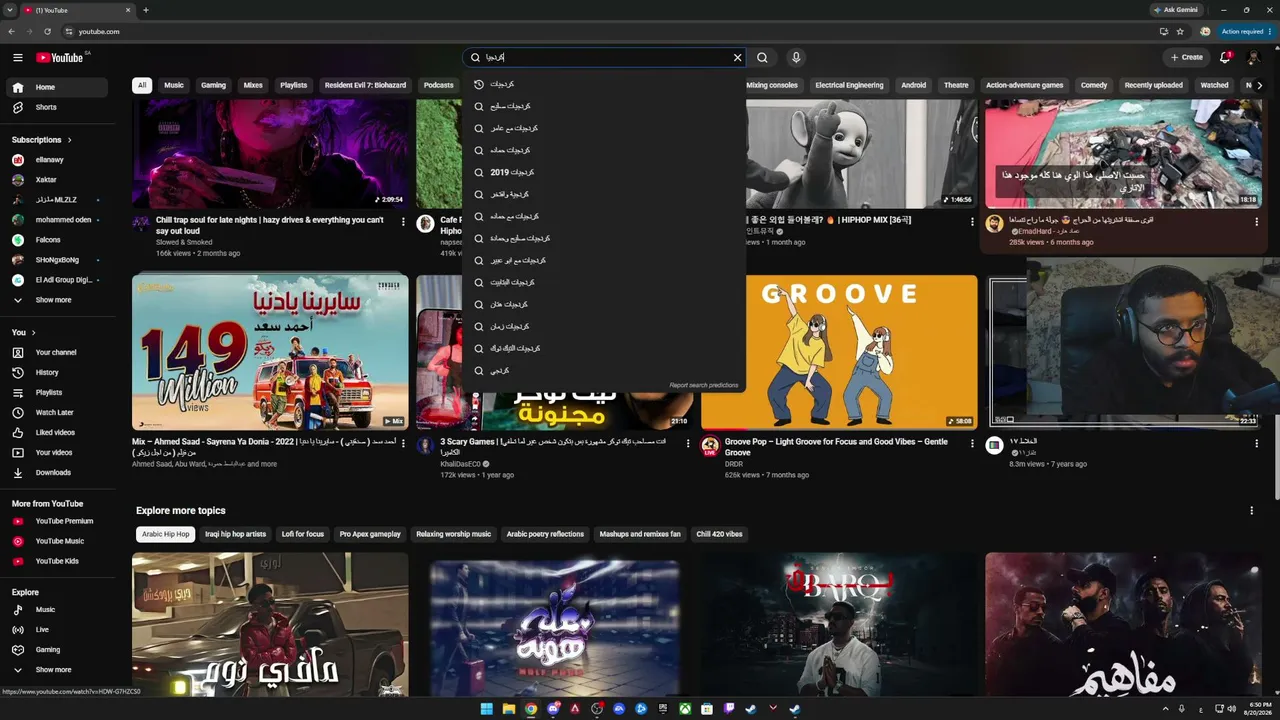
Task: Open Your videos in the sidebar
Action: [x=59, y=452]
